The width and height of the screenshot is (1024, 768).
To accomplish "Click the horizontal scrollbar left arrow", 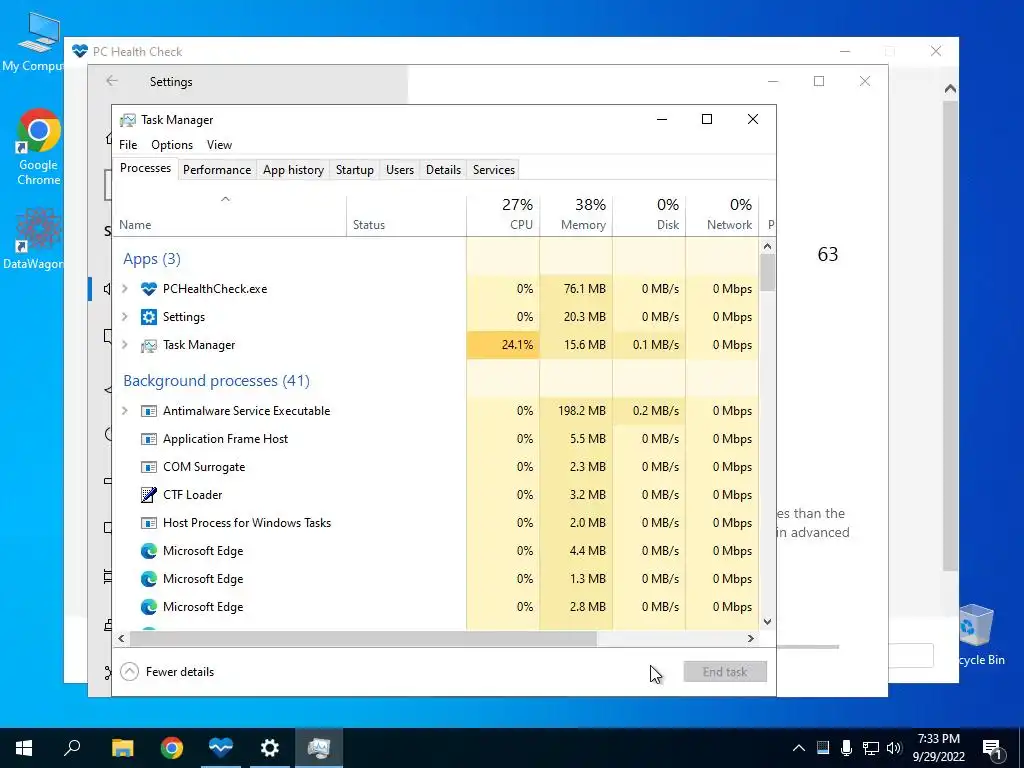I will (x=121, y=639).
